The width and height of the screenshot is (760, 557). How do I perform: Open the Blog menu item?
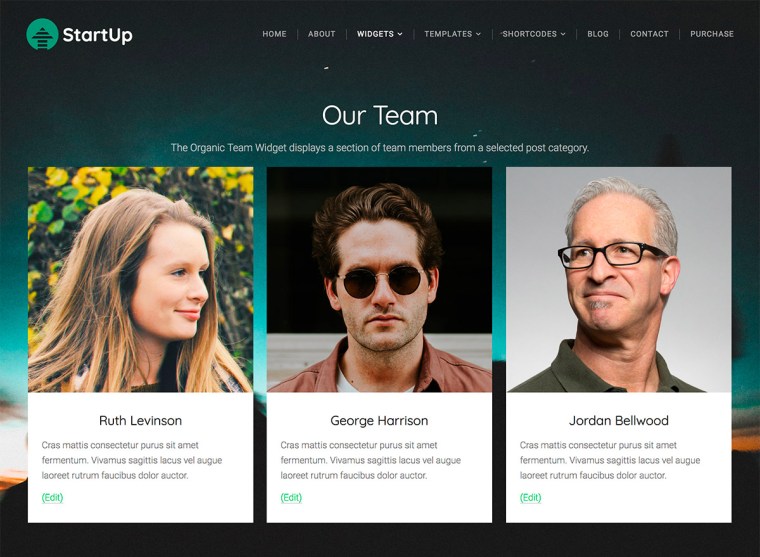coord(598,34)
